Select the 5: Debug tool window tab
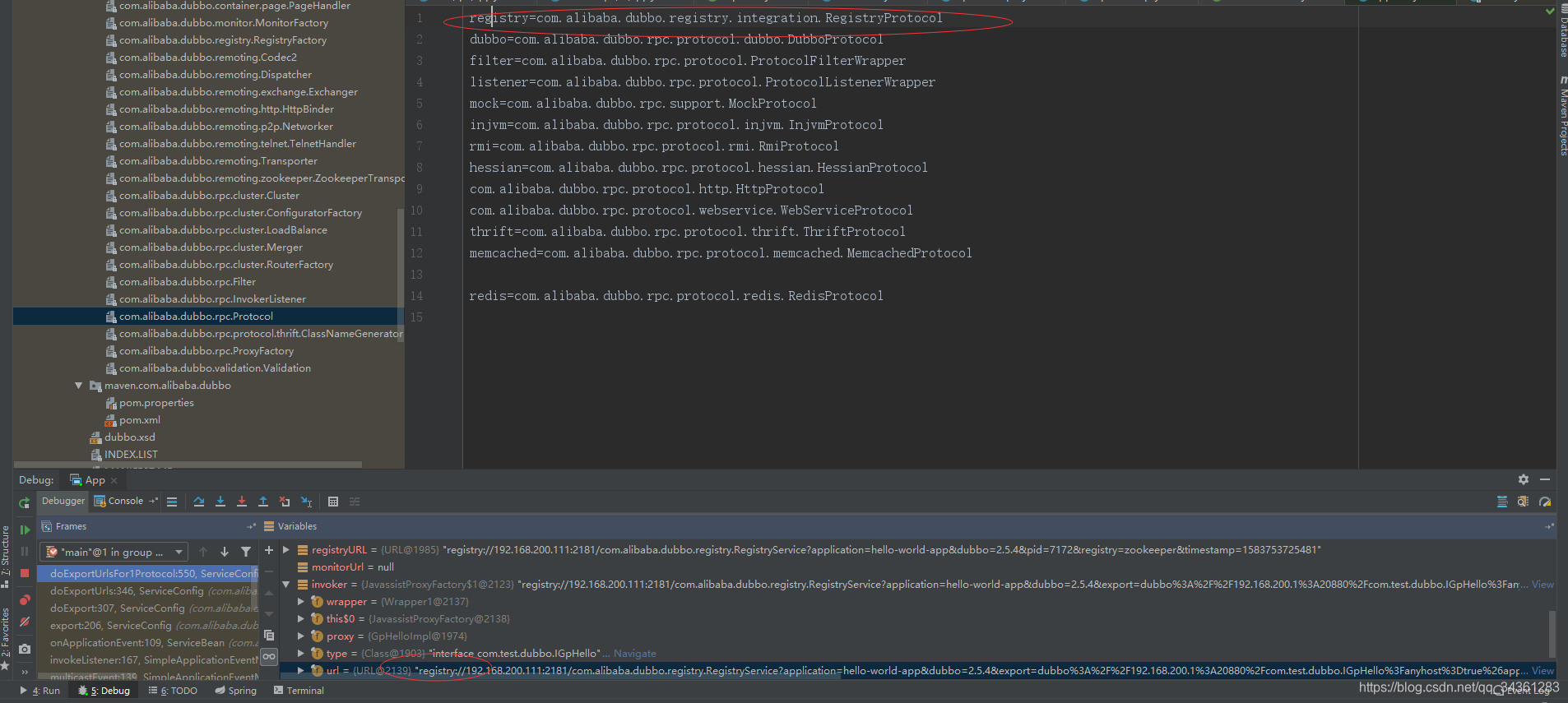Viewport: 1568px width, 703px height. [104, 691]
